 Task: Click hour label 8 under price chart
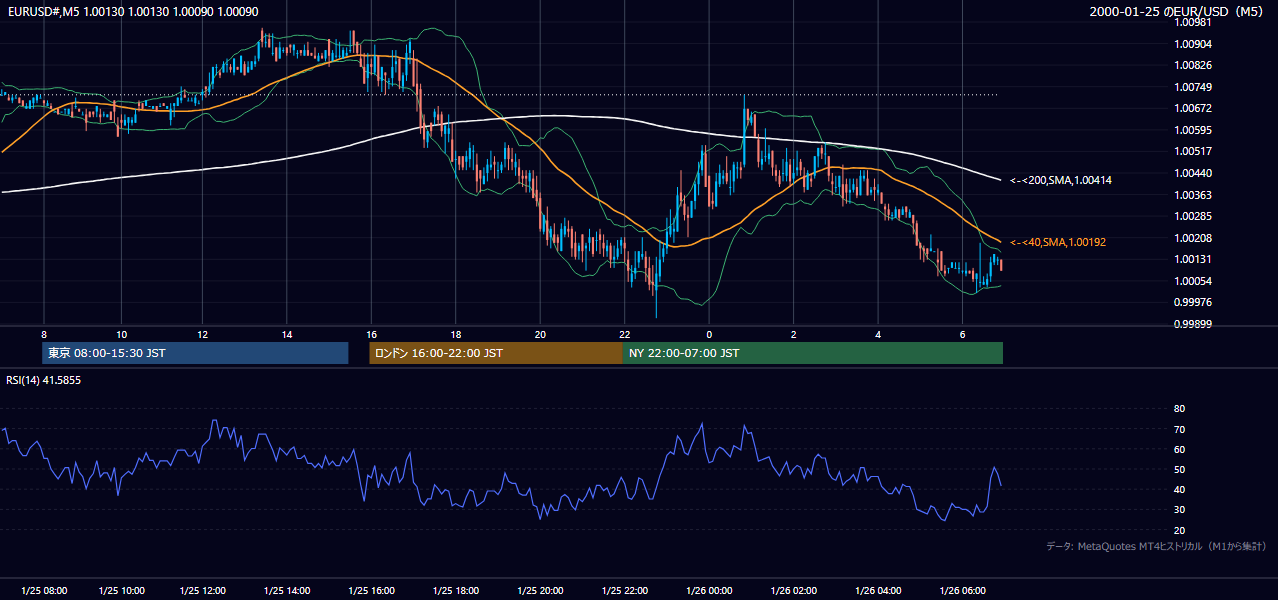(x=43, y=334)
